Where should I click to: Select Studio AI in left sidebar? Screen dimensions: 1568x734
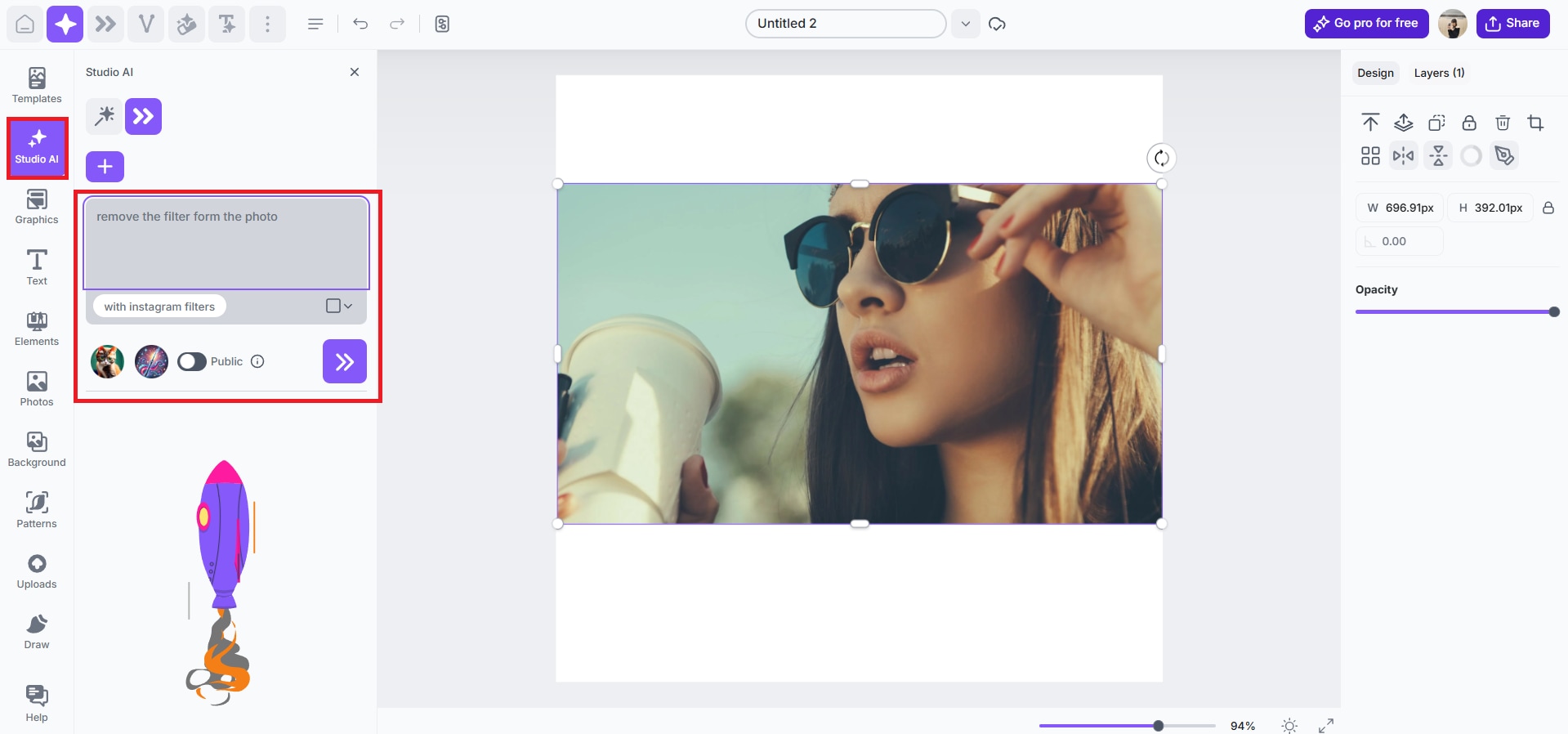point(37,148)
